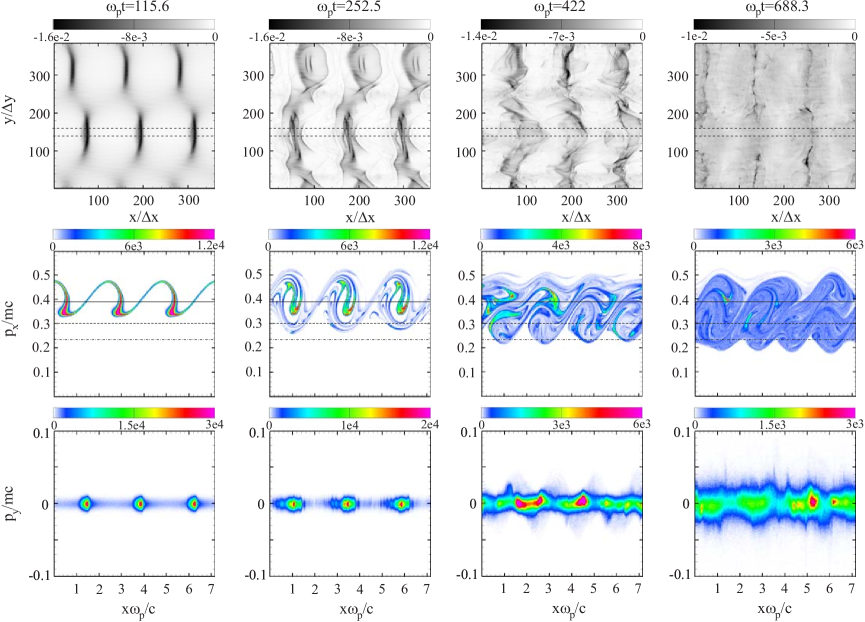View the py/mc phase-space plot at ωpt=422
The height and width of the screenshot is (622, 865).
562,503
